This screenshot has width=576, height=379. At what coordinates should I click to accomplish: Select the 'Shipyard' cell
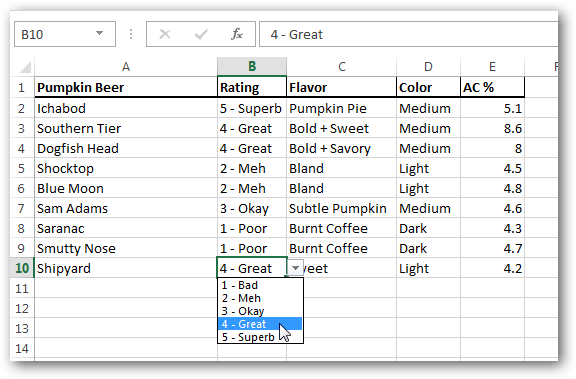coord(126,268)
